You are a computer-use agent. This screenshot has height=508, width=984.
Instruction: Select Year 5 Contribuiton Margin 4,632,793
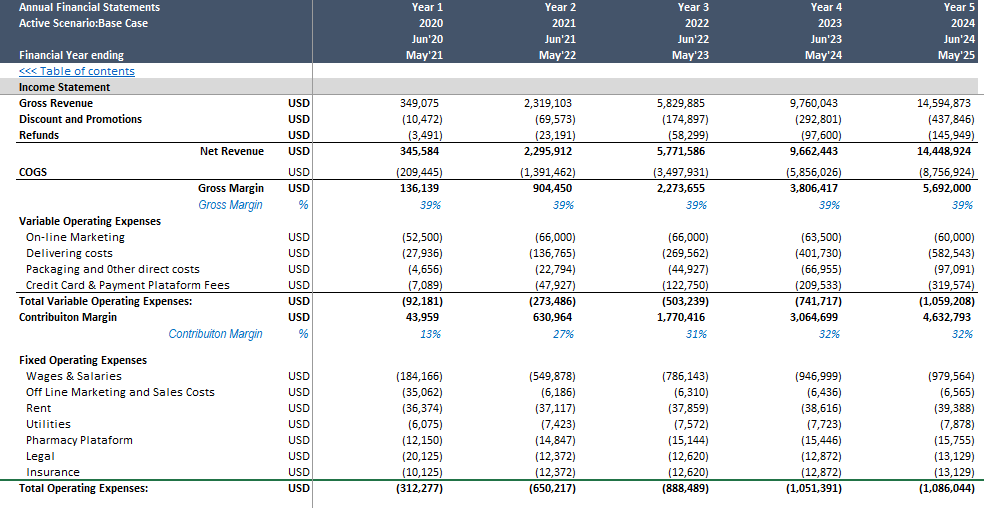click(946, 317)
